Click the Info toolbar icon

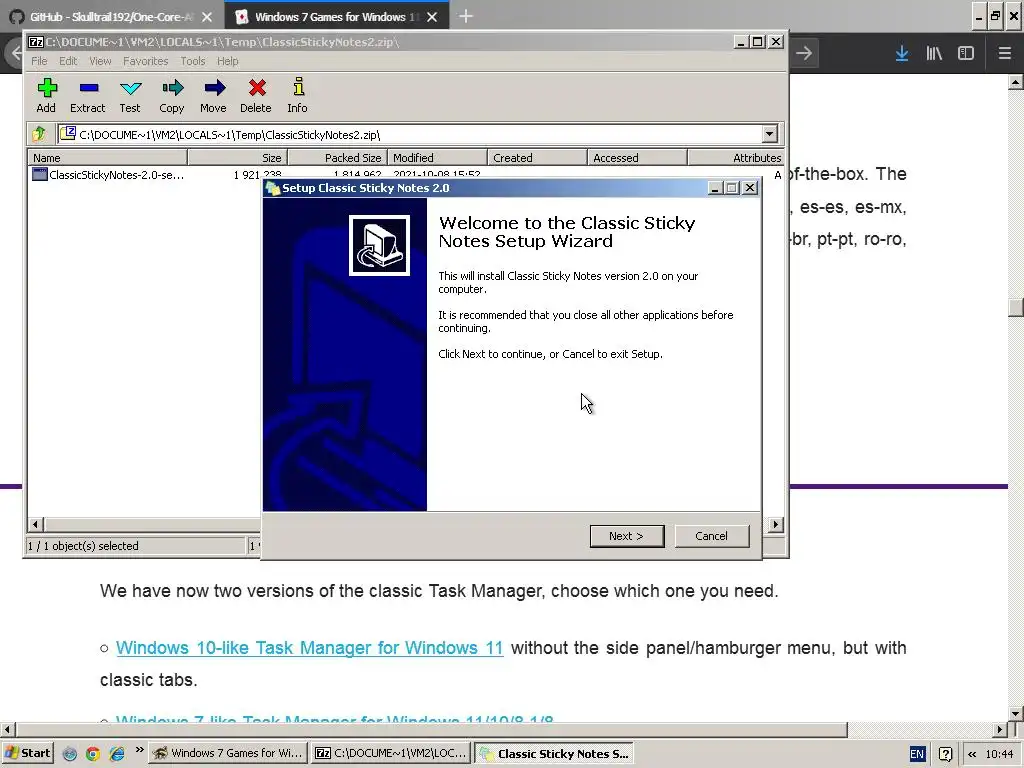[x=297, y=95]
